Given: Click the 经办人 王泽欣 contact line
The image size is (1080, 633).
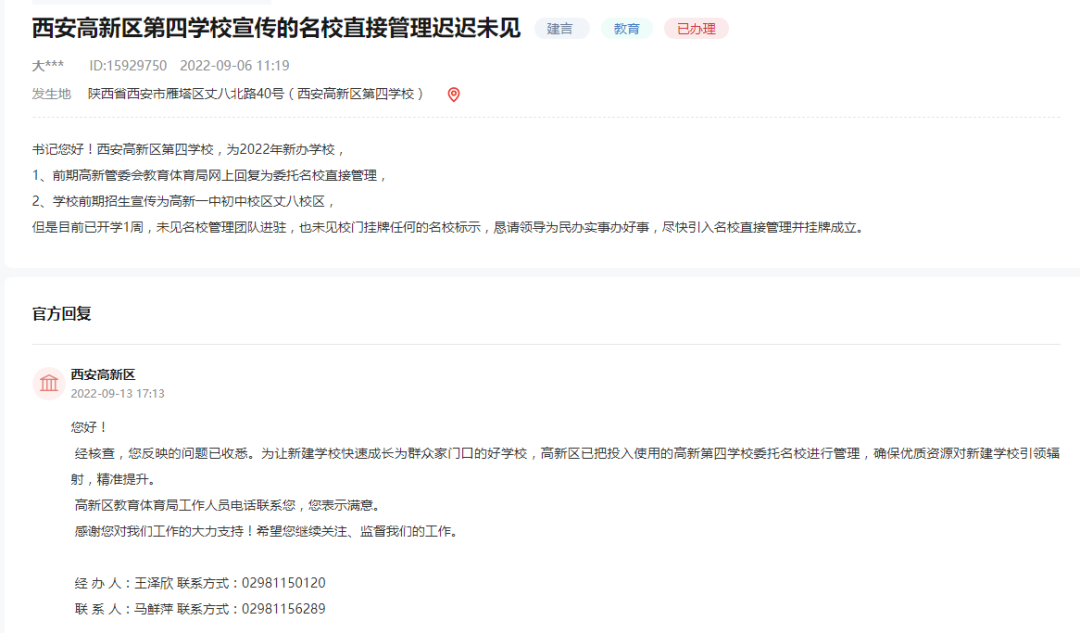Looking at the screenshot, I should click(200, 583).
